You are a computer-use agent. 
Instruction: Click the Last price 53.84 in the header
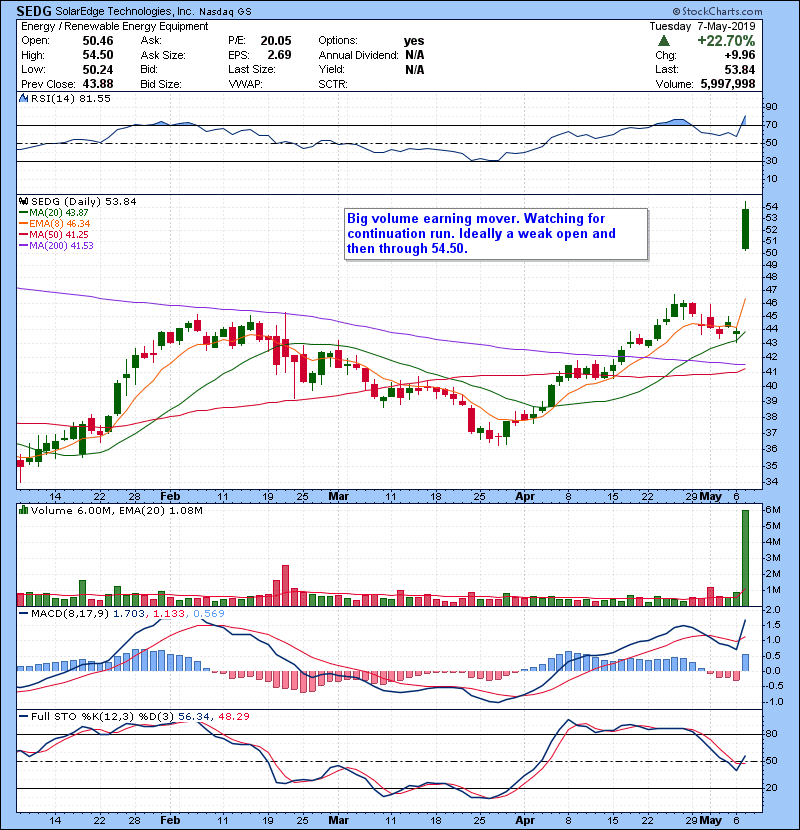740,70
